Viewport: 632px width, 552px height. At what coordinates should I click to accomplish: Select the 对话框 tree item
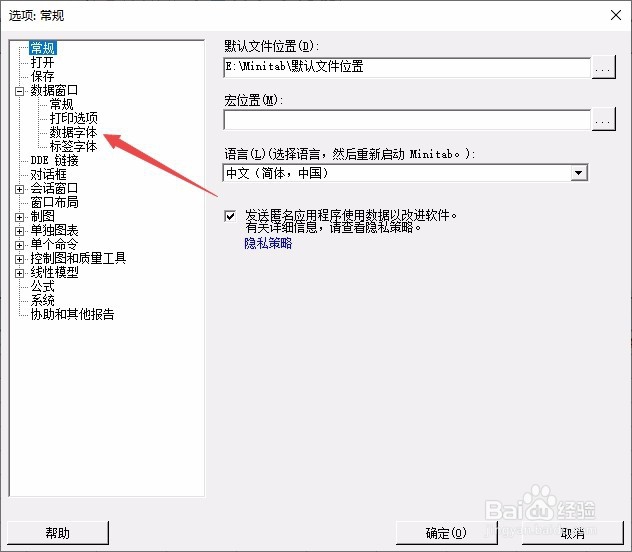(48, 174)
